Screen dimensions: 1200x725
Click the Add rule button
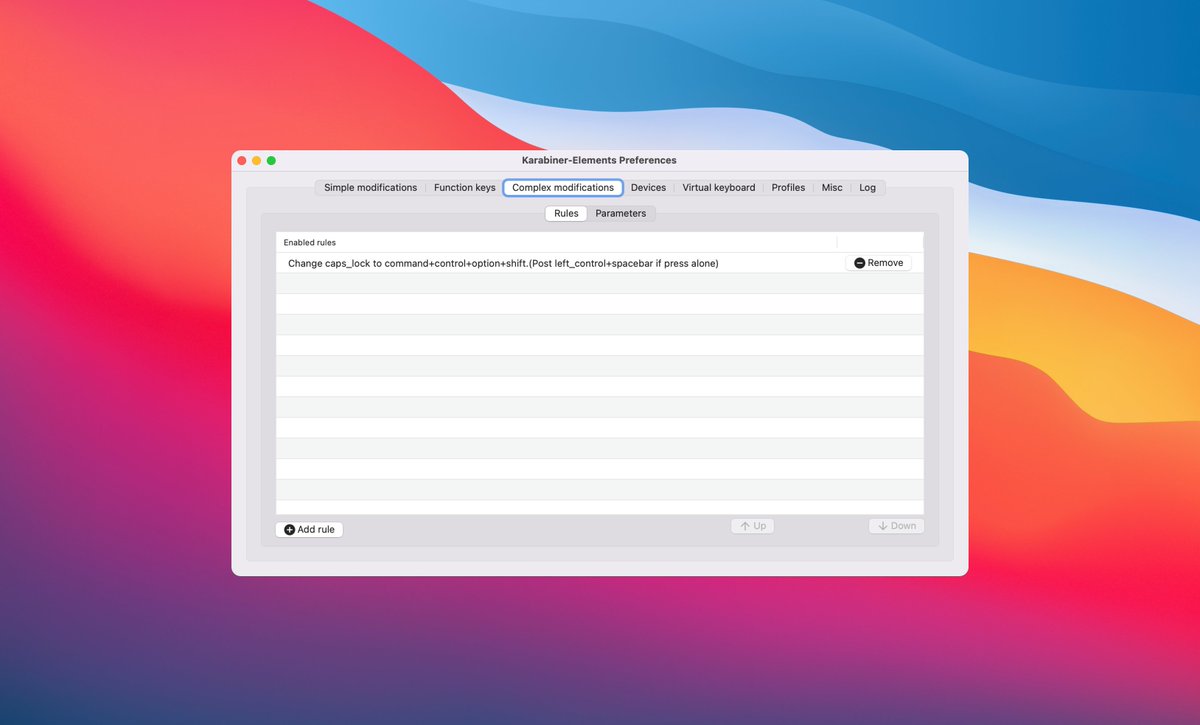[309, 529]
